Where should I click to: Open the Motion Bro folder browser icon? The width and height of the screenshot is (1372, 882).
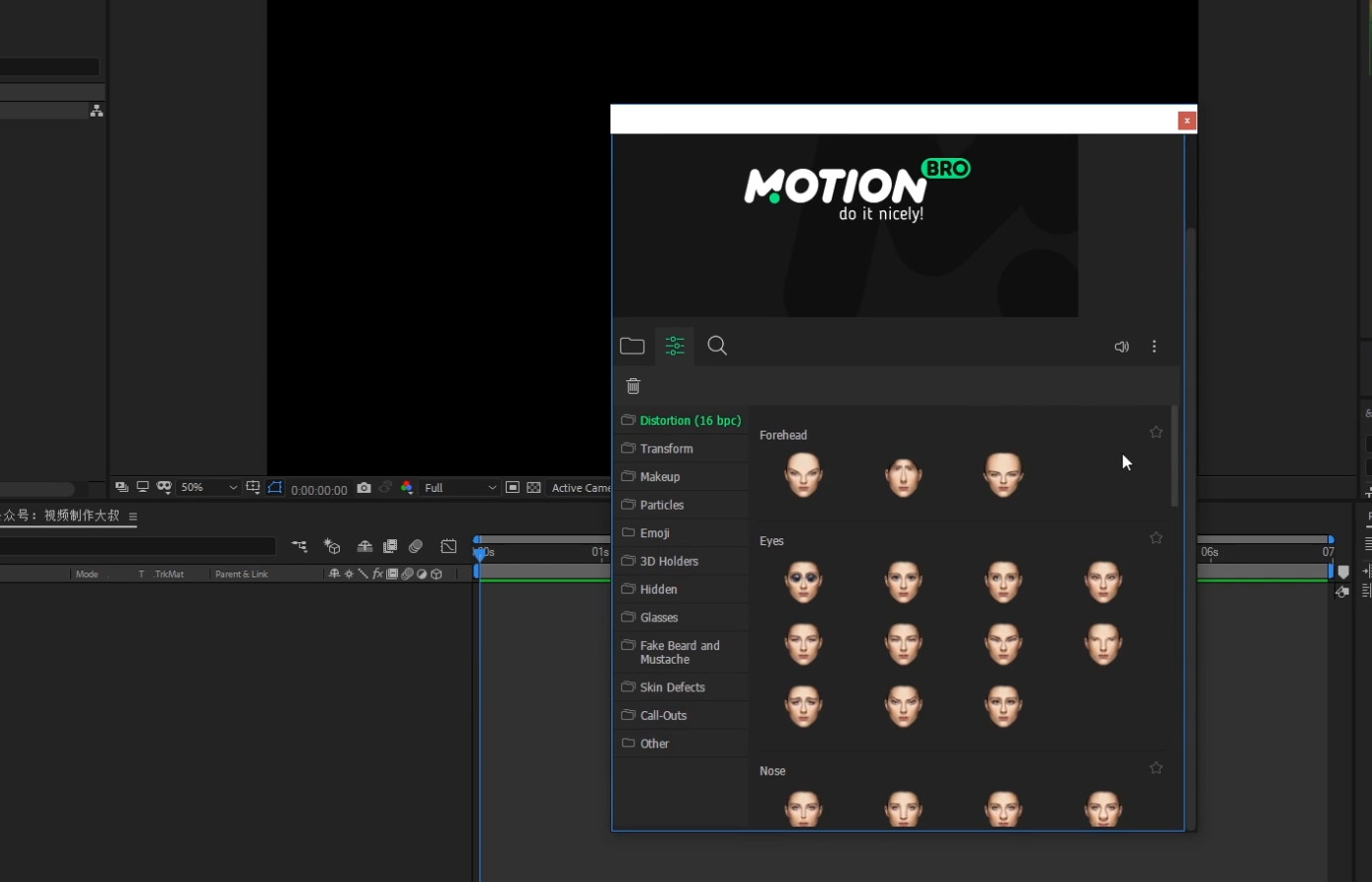[632, 346]
